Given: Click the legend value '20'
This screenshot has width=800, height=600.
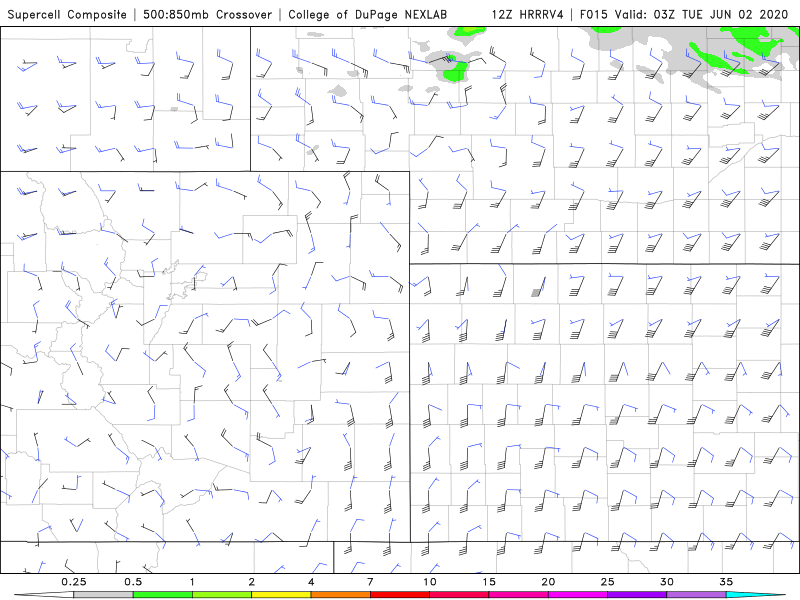Looking at the screenshot, I should (548, 582).
